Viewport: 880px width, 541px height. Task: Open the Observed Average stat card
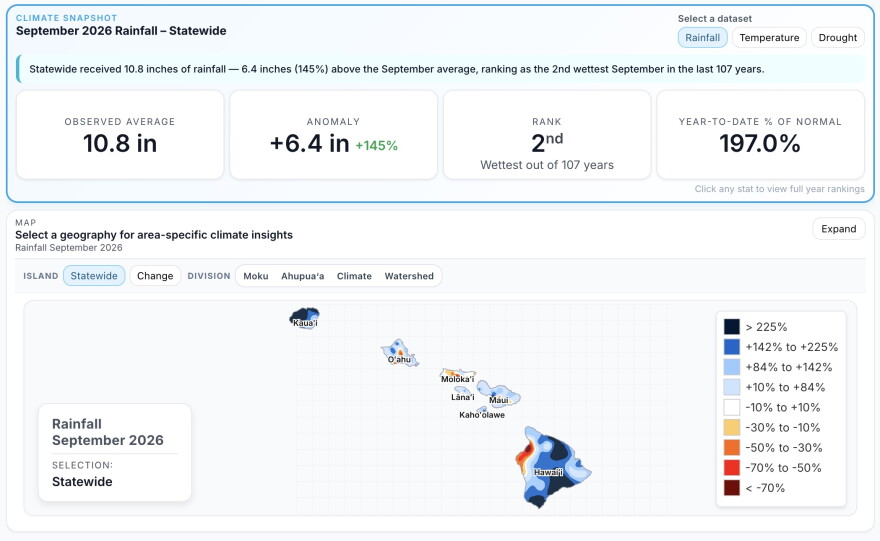pos(120,135)
